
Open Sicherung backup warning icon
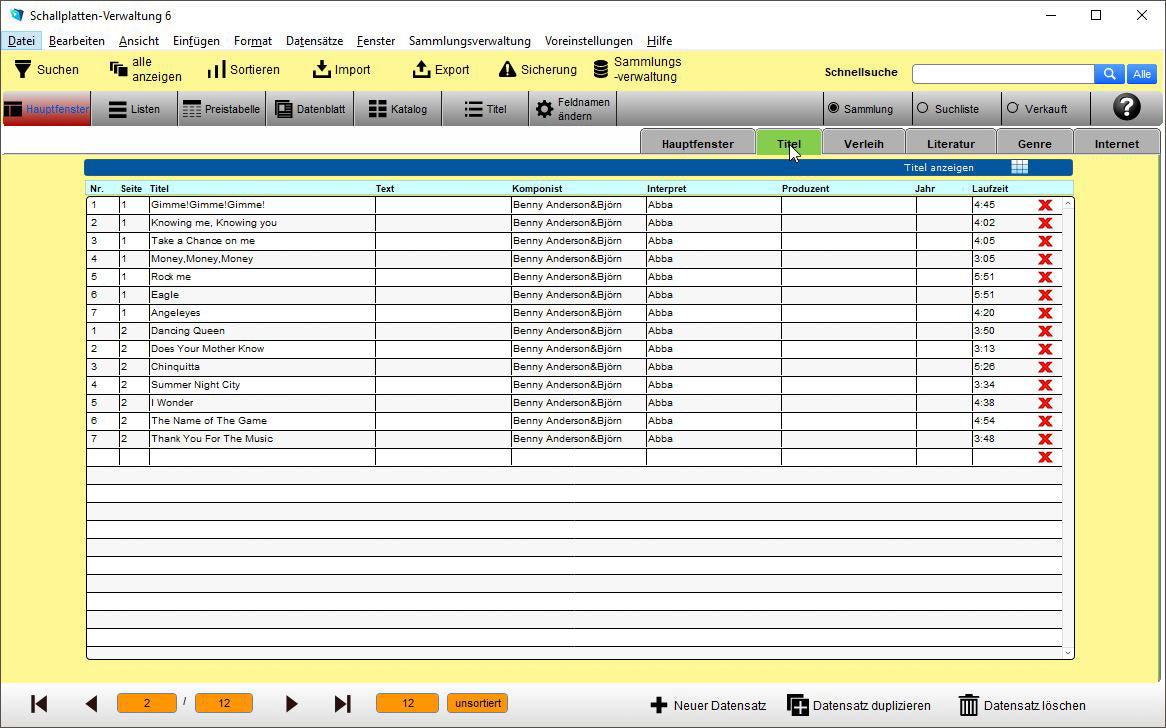507,69
